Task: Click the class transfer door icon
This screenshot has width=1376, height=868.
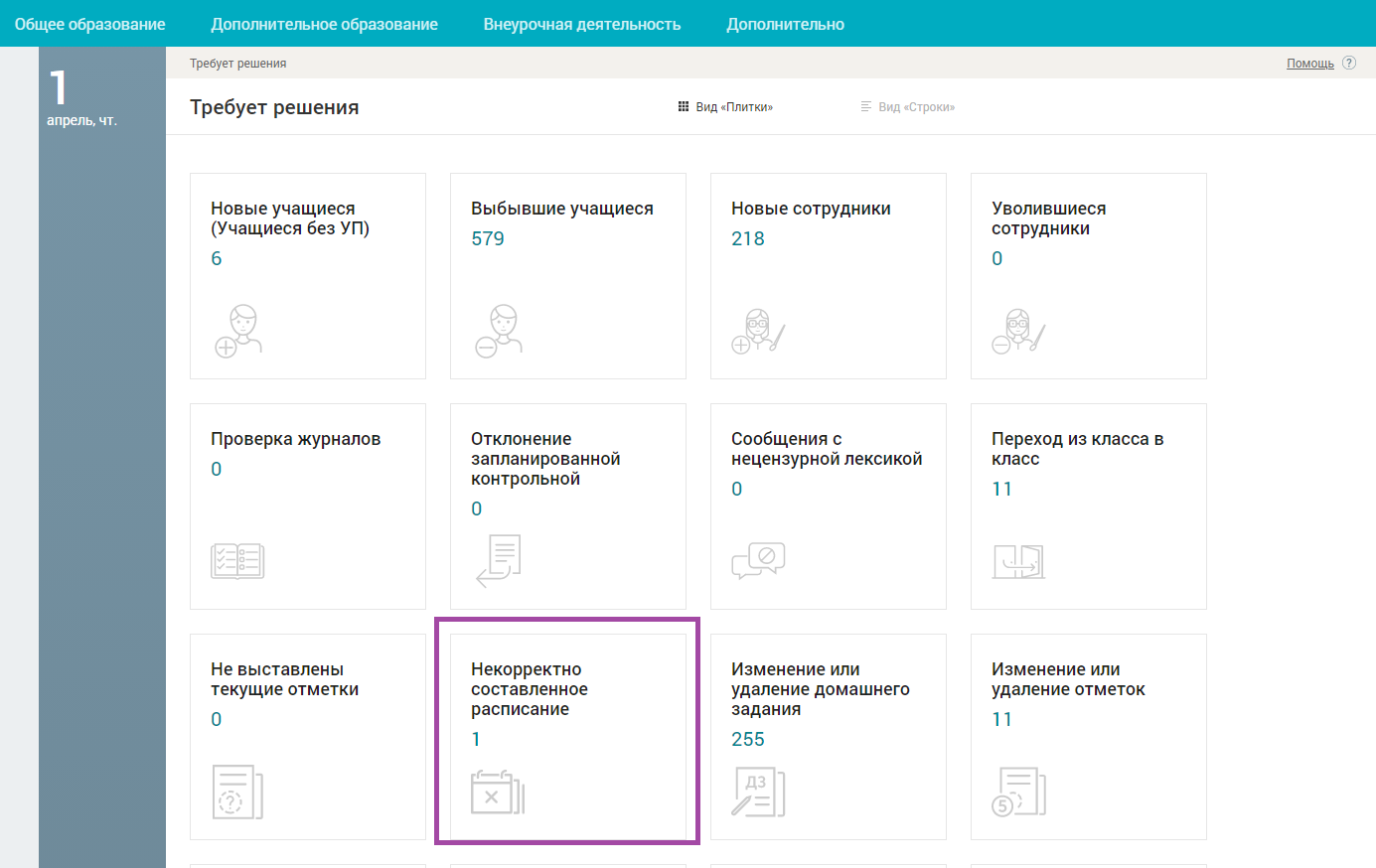Action: 1018,561
